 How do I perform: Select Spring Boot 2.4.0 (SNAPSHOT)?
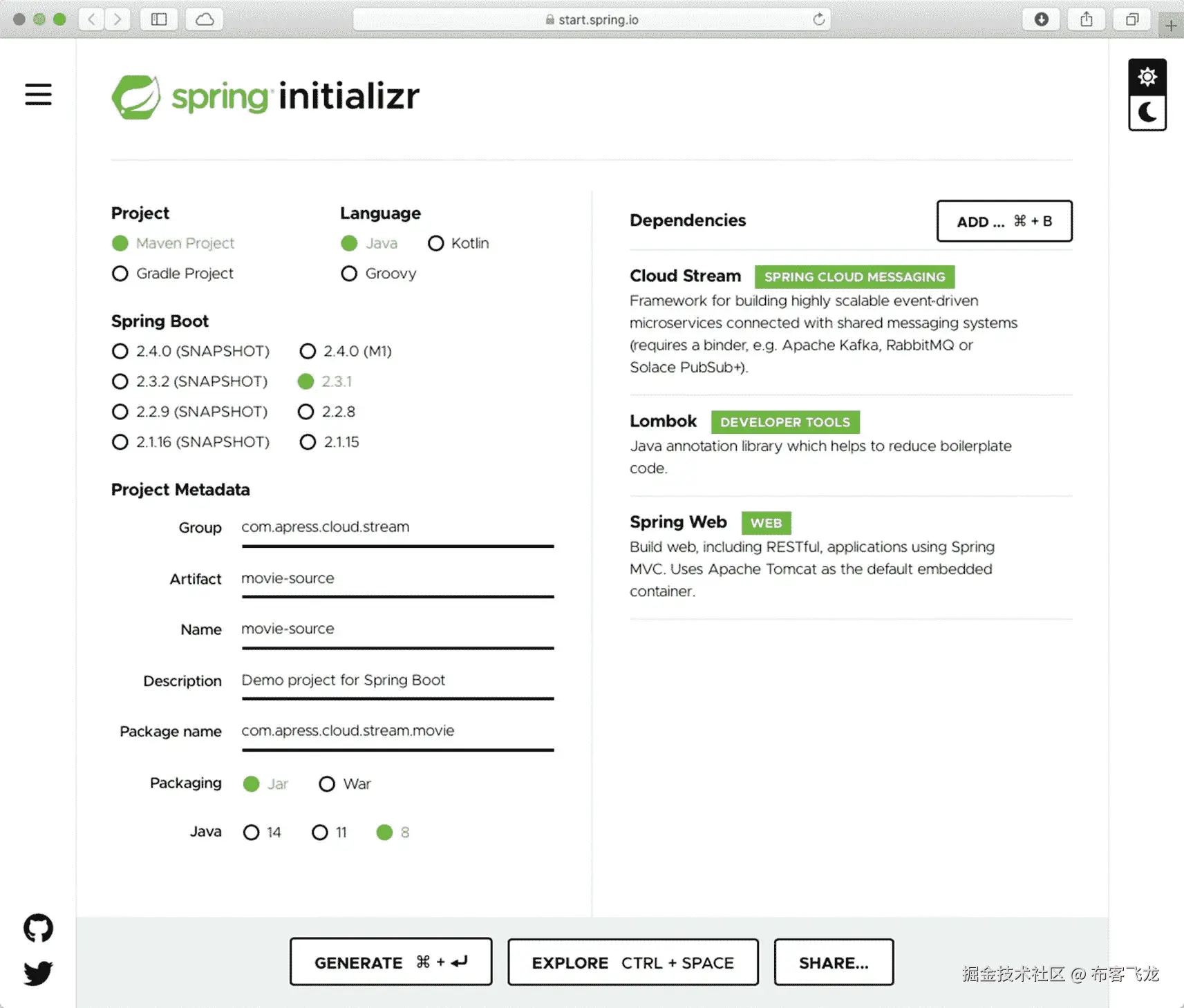click(191, 351)
